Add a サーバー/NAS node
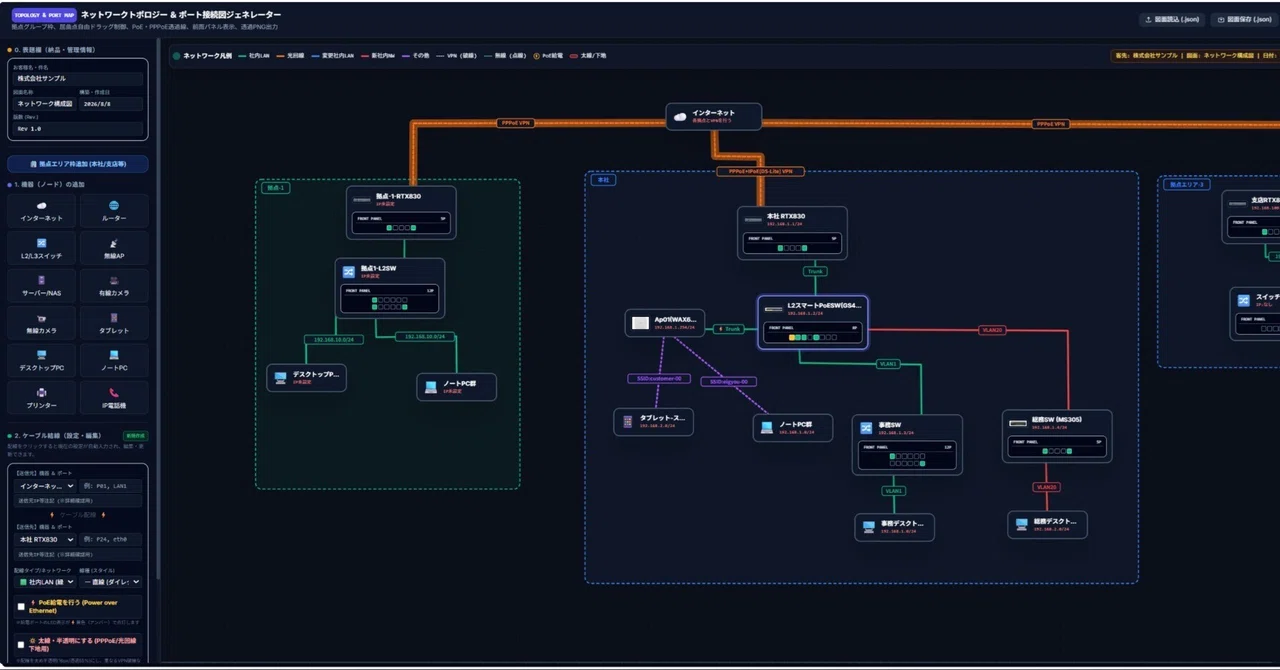The height and width of the screenshot is (670, 1280). (x=42, y=286)
